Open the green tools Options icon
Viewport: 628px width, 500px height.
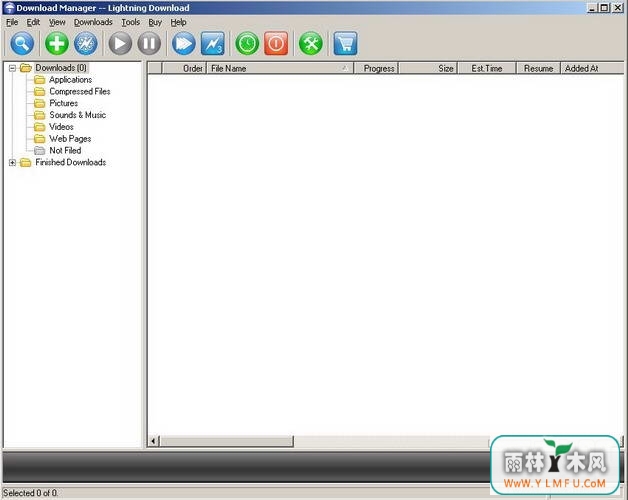click(x=311, y=43)
